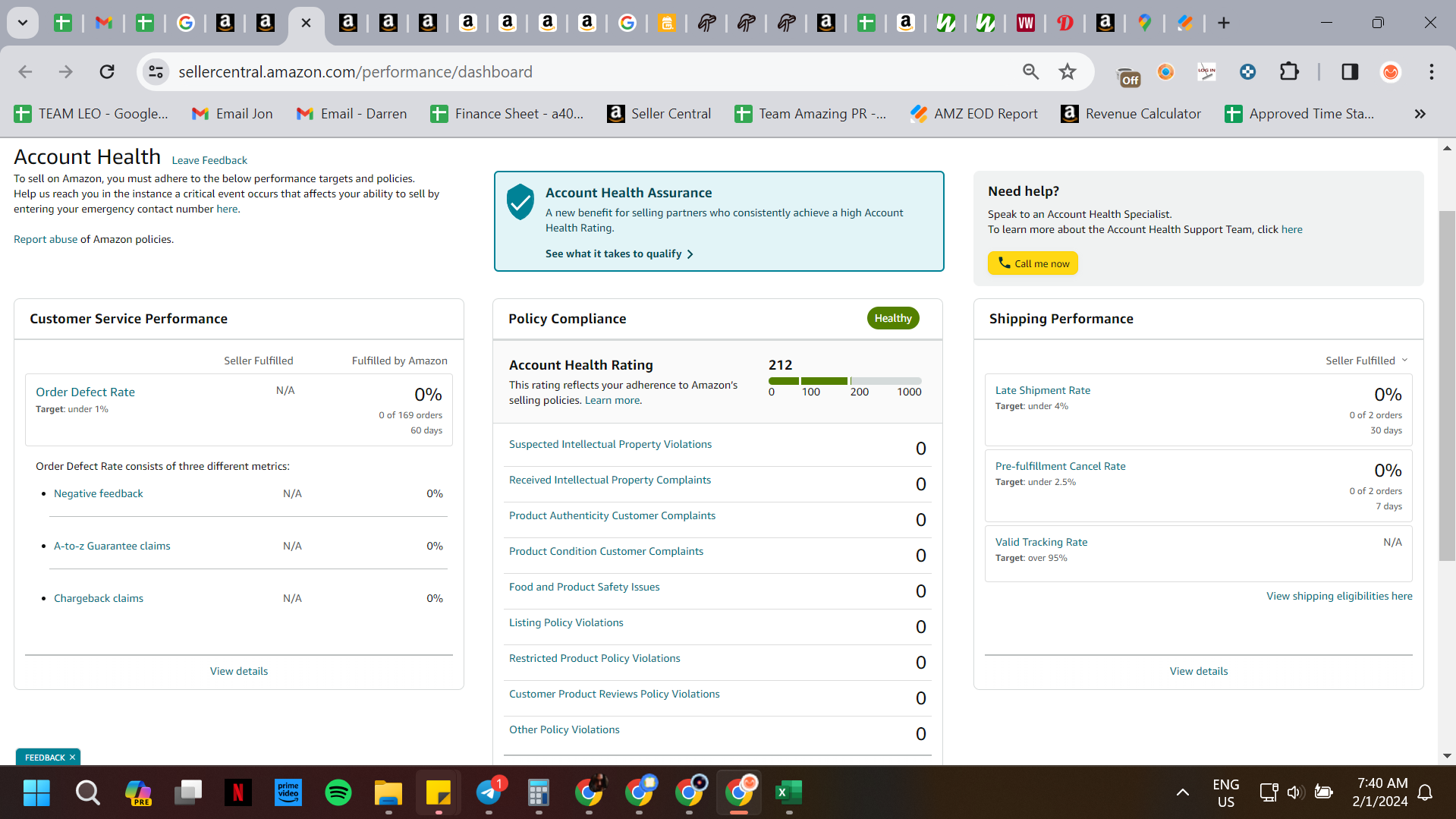Open the Revenue Calculator bookmark
This screenshot has height=819, width=1456.
click(x=1131, y=114)
